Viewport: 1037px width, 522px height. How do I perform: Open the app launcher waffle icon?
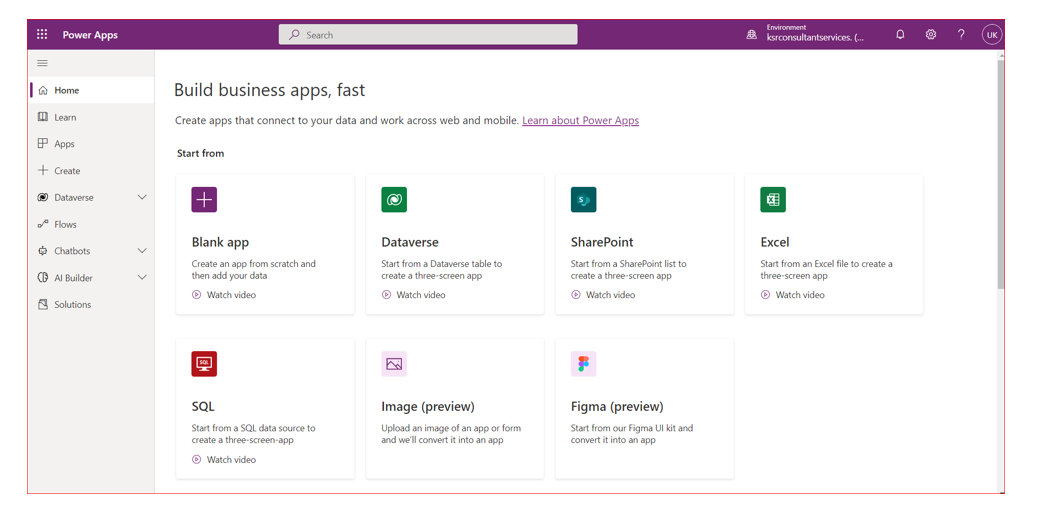tap(42, 34)
